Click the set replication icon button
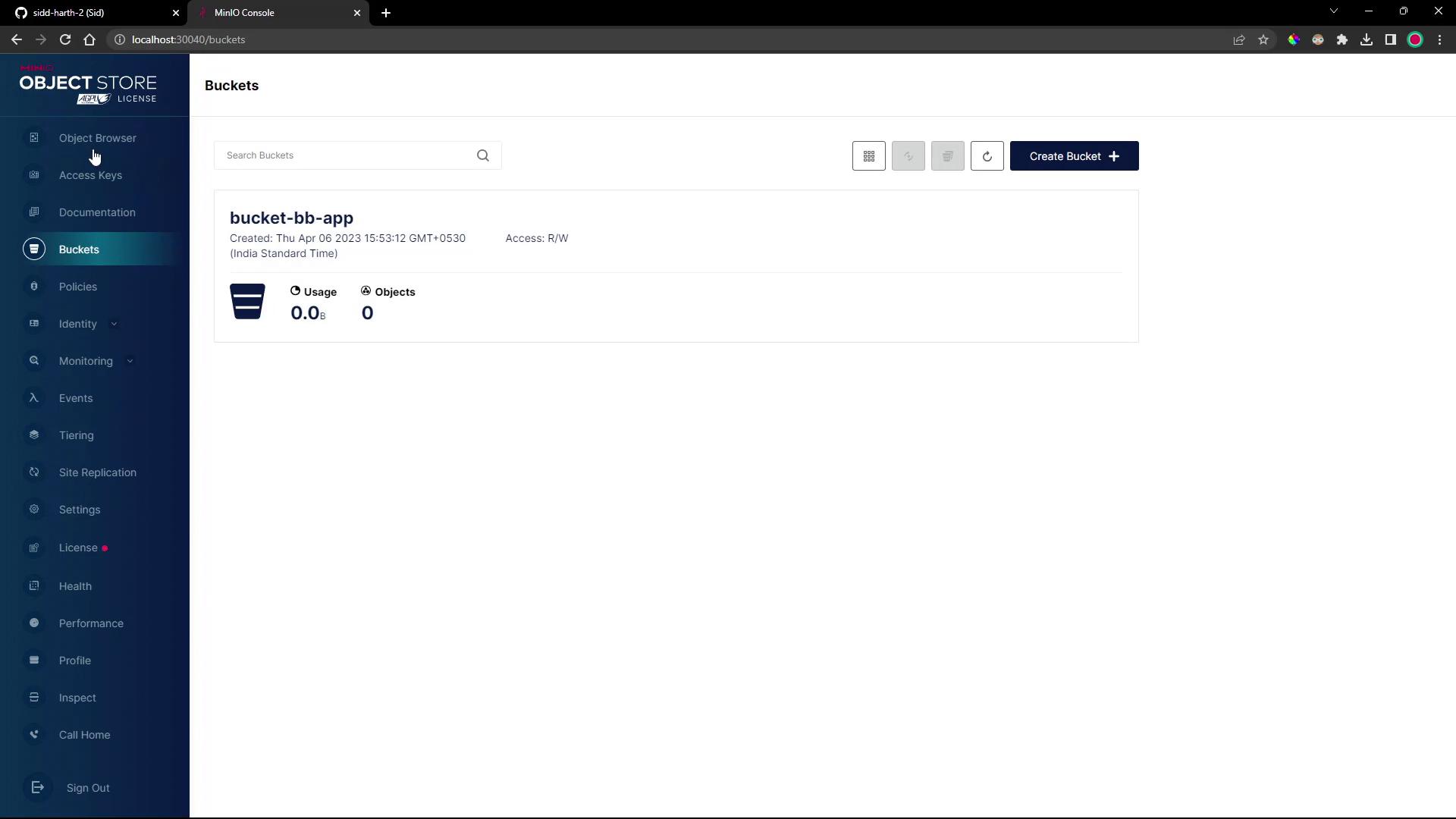The height and width of the screenshot is (819, 1456). tap(908, 156)
